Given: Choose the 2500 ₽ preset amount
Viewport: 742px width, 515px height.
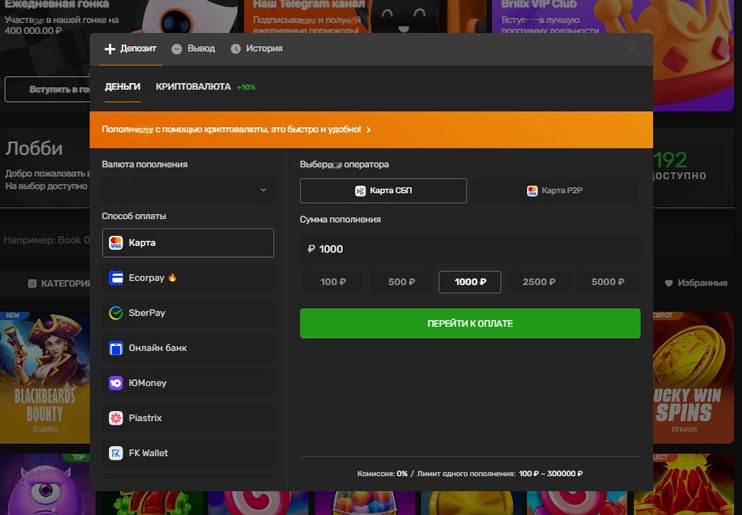Looking at the screenshot, I should click(539, 282).
